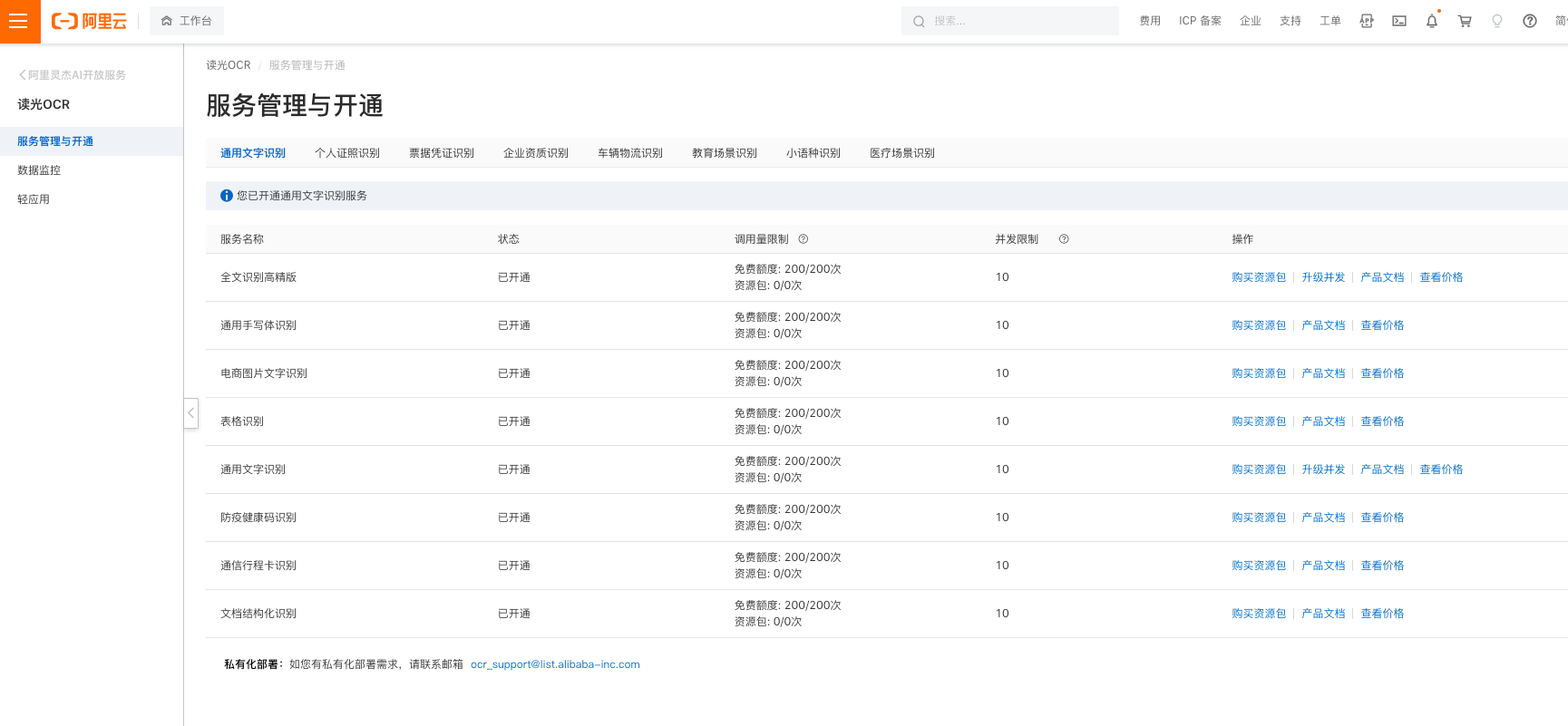This screenshot has width=1568, height=726.
Task: Click the help icon next to 并发限制
Action: pyautogui.click(x=1064, y=239)
